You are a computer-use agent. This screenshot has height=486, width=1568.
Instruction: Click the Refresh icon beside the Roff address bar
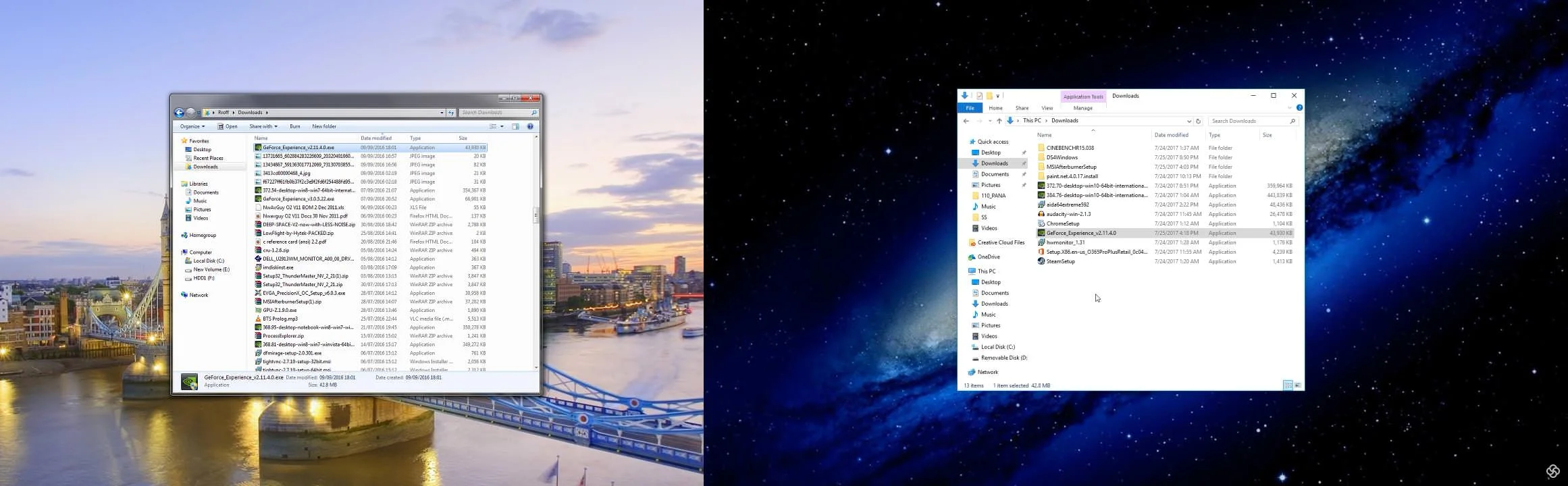451,113
